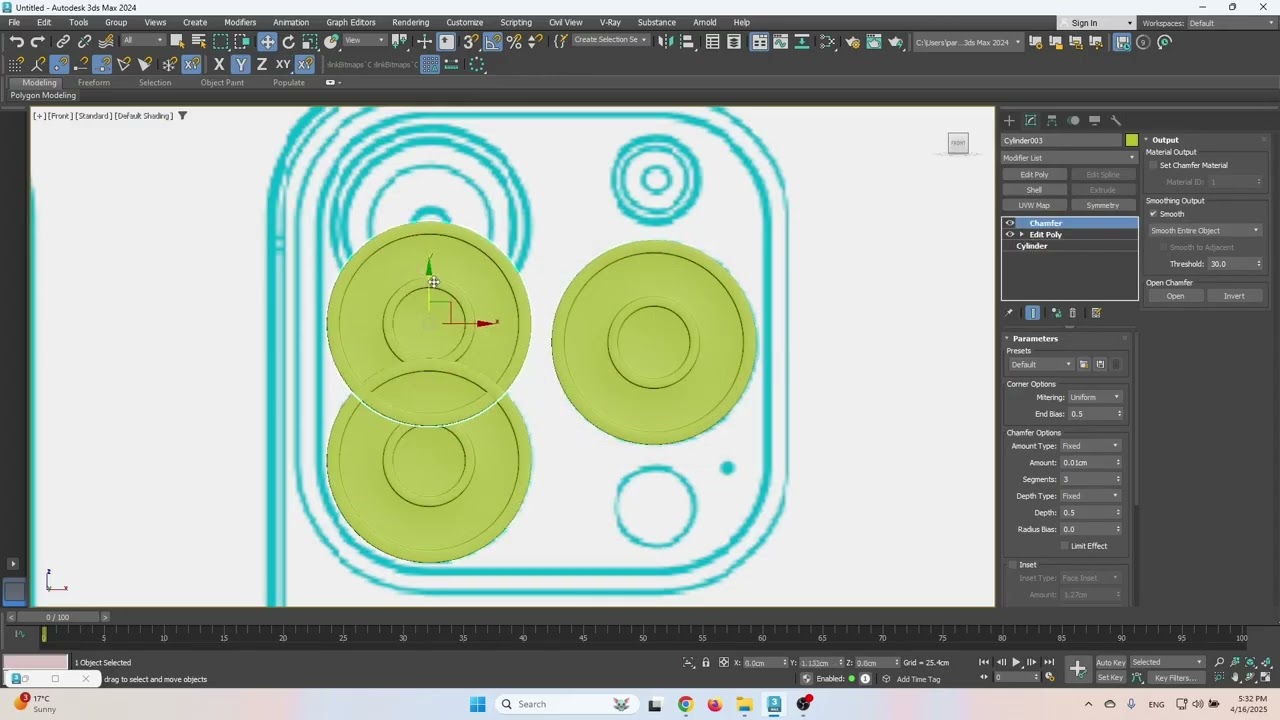
Task: Open the Modifier List dropdown
Action: click(1070, 157)
